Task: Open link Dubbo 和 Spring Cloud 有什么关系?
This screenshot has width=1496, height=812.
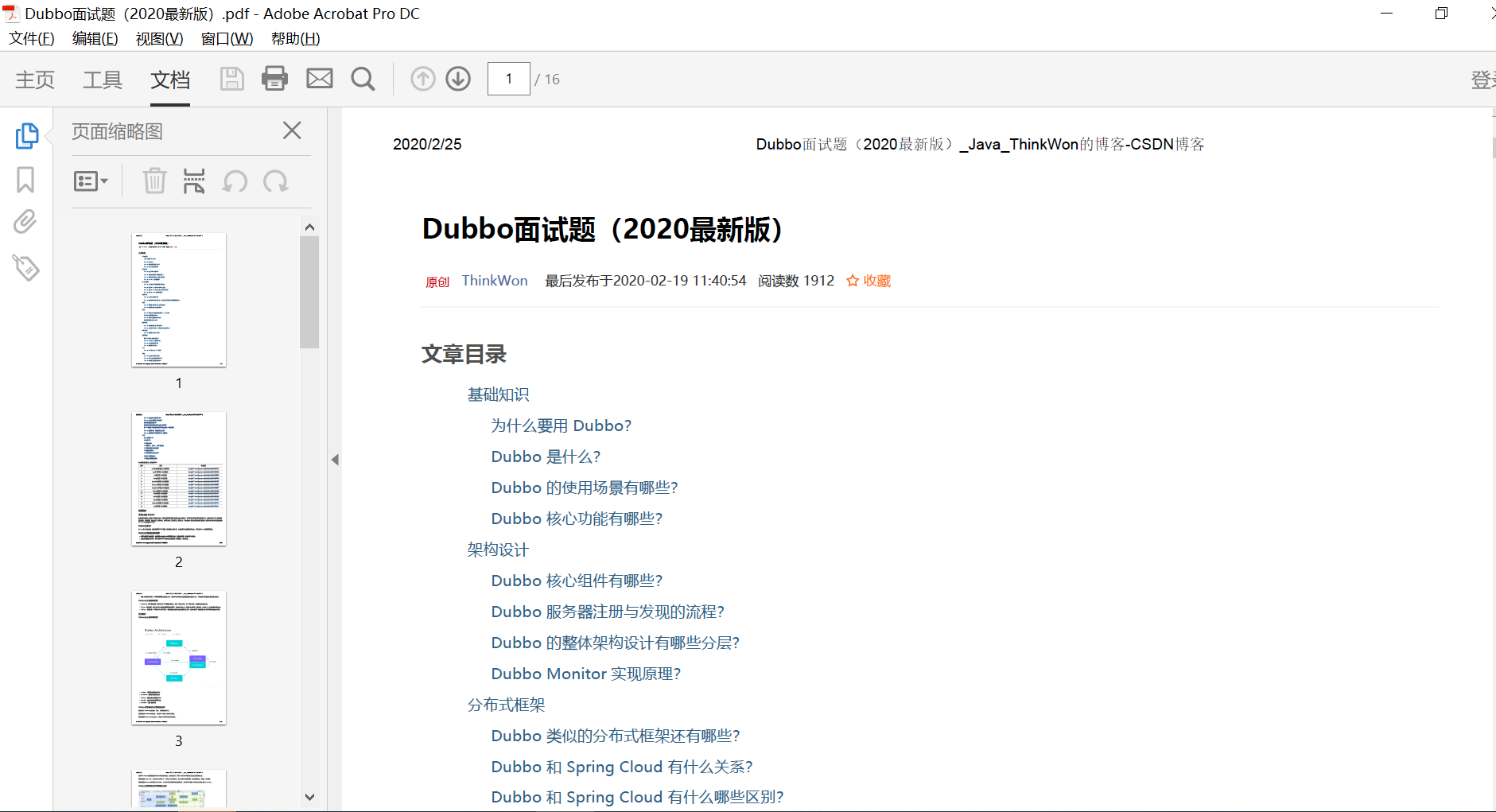Action: click(x=621, y=767)
